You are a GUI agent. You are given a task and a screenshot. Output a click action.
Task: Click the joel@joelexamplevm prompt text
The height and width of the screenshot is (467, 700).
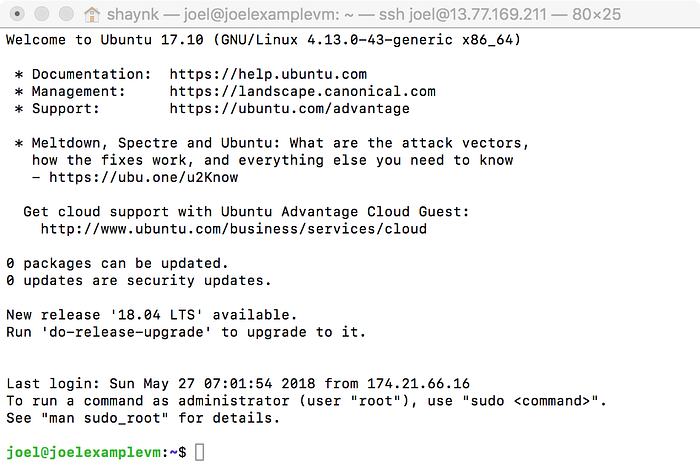(83, 452)
